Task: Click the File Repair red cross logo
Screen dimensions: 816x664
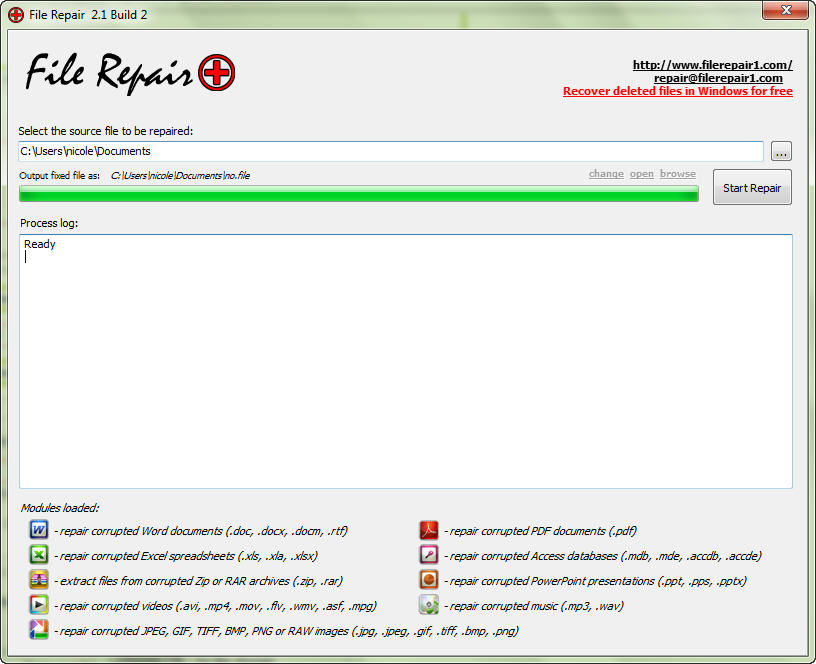Action: (216, 72)
